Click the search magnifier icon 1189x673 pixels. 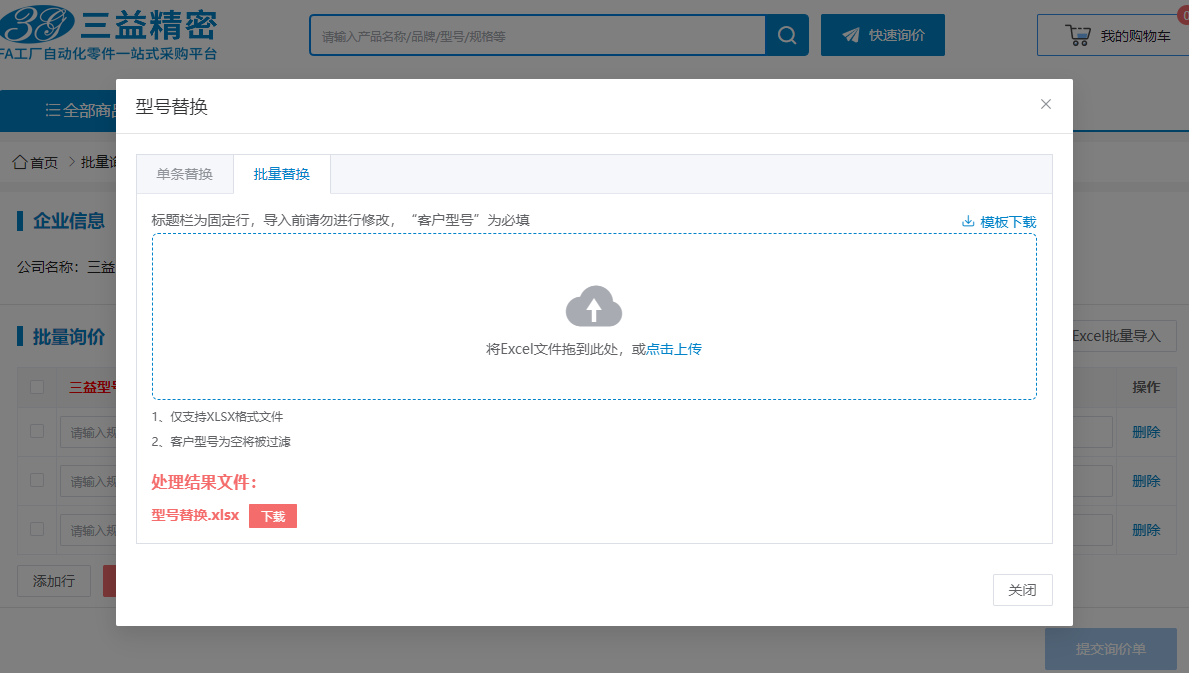pos(787,35)
